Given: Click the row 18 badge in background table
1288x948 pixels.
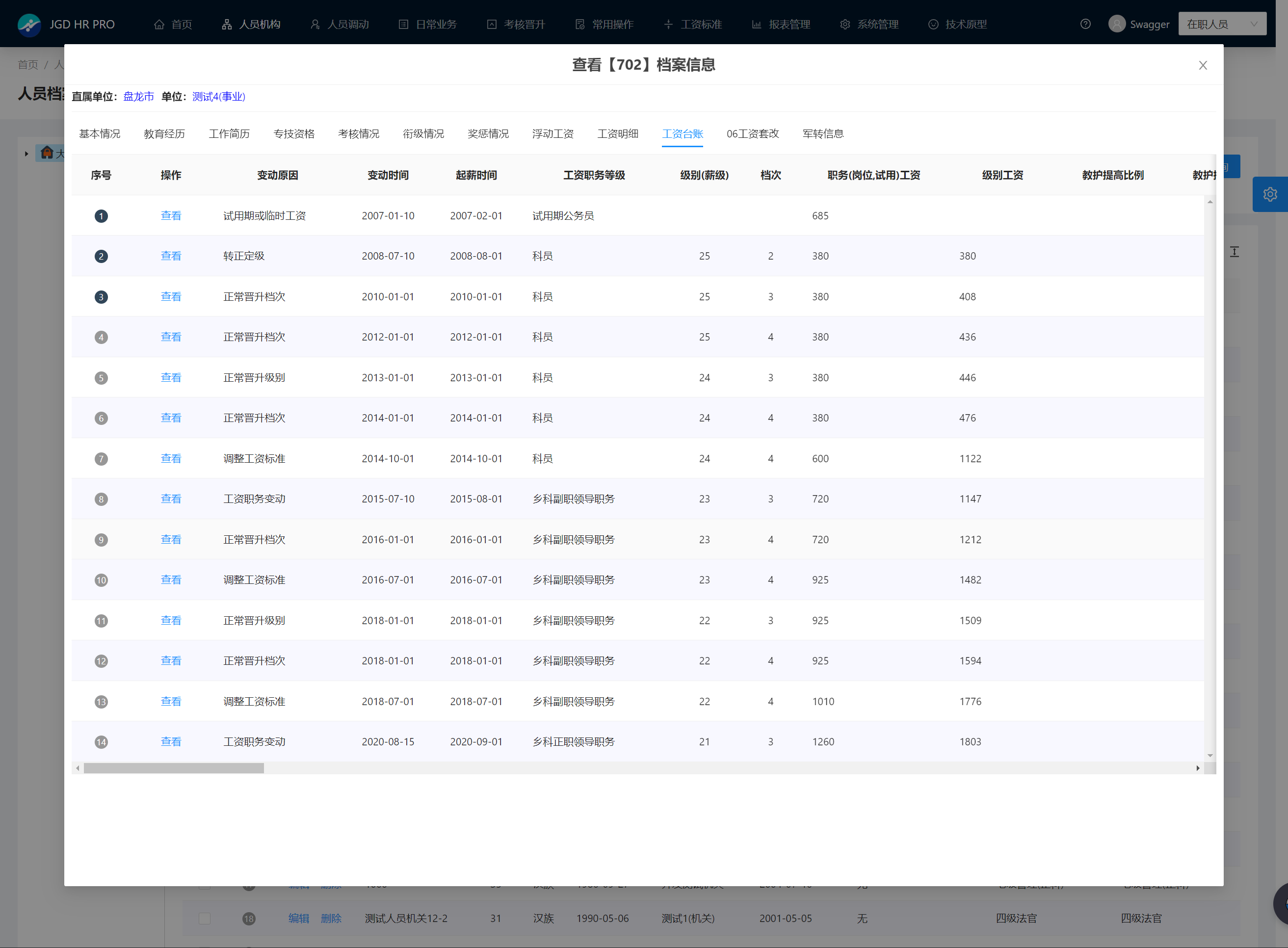Looking at the screenshot, I should pos(248,919).
